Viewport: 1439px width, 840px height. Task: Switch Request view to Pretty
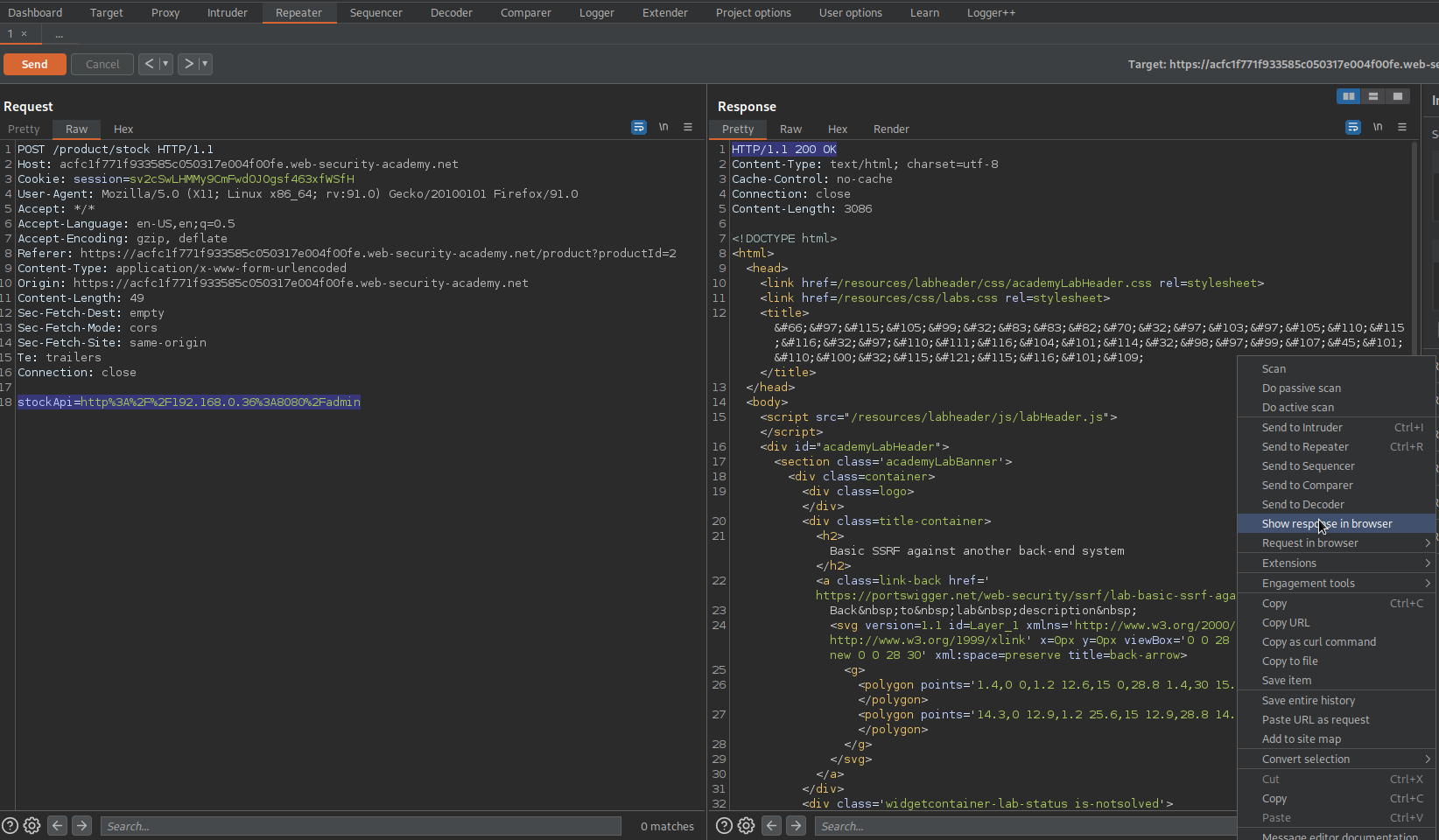tap(24, 129)
